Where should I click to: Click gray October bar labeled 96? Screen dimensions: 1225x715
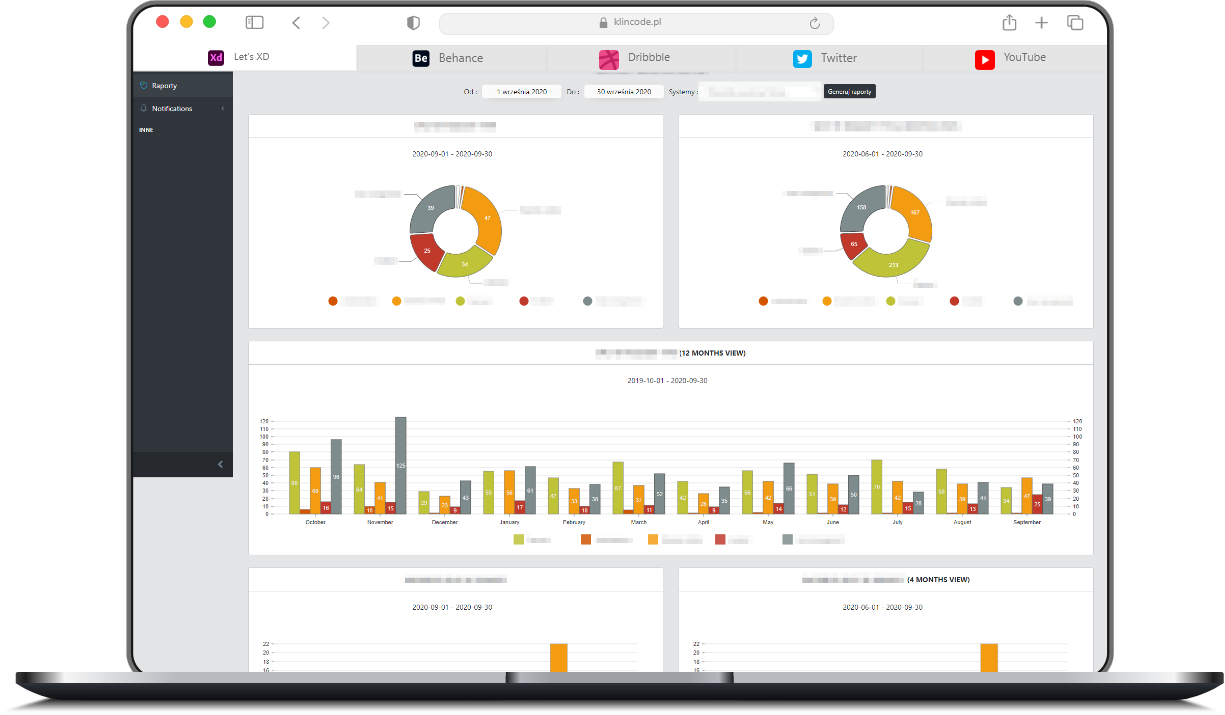336,477
